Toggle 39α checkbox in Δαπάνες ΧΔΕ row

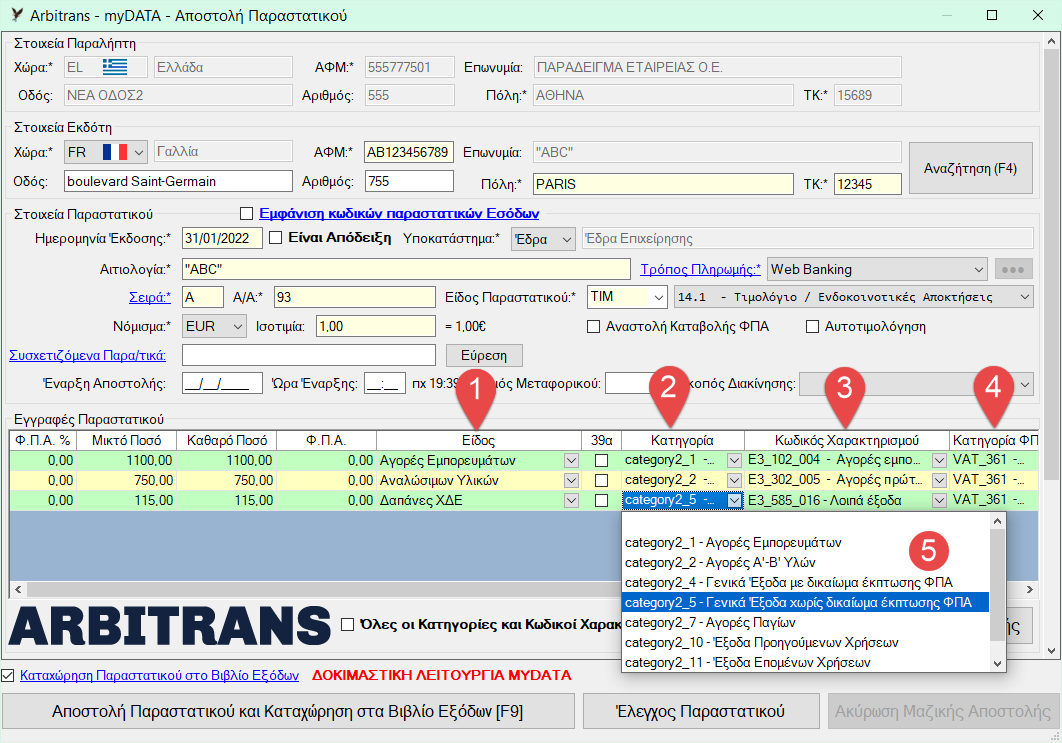(x=601, y=501)
